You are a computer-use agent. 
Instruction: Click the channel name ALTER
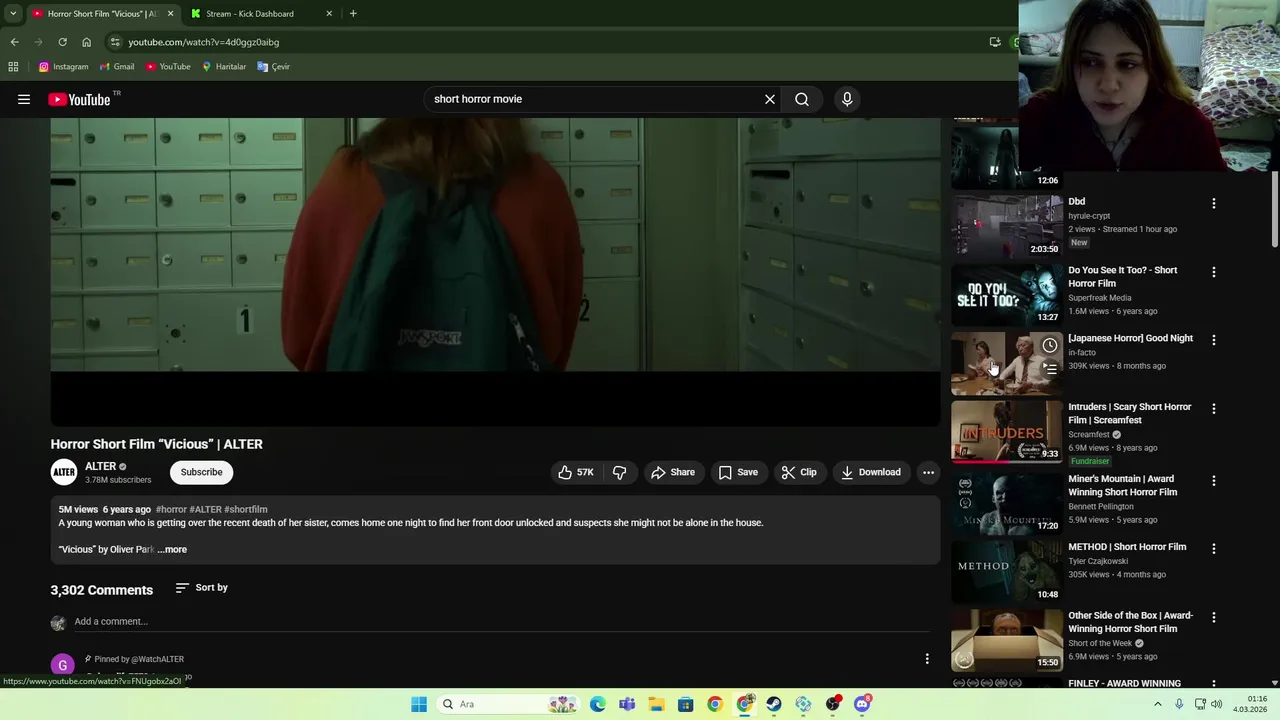pyautogui.click(x=100, y=466)
